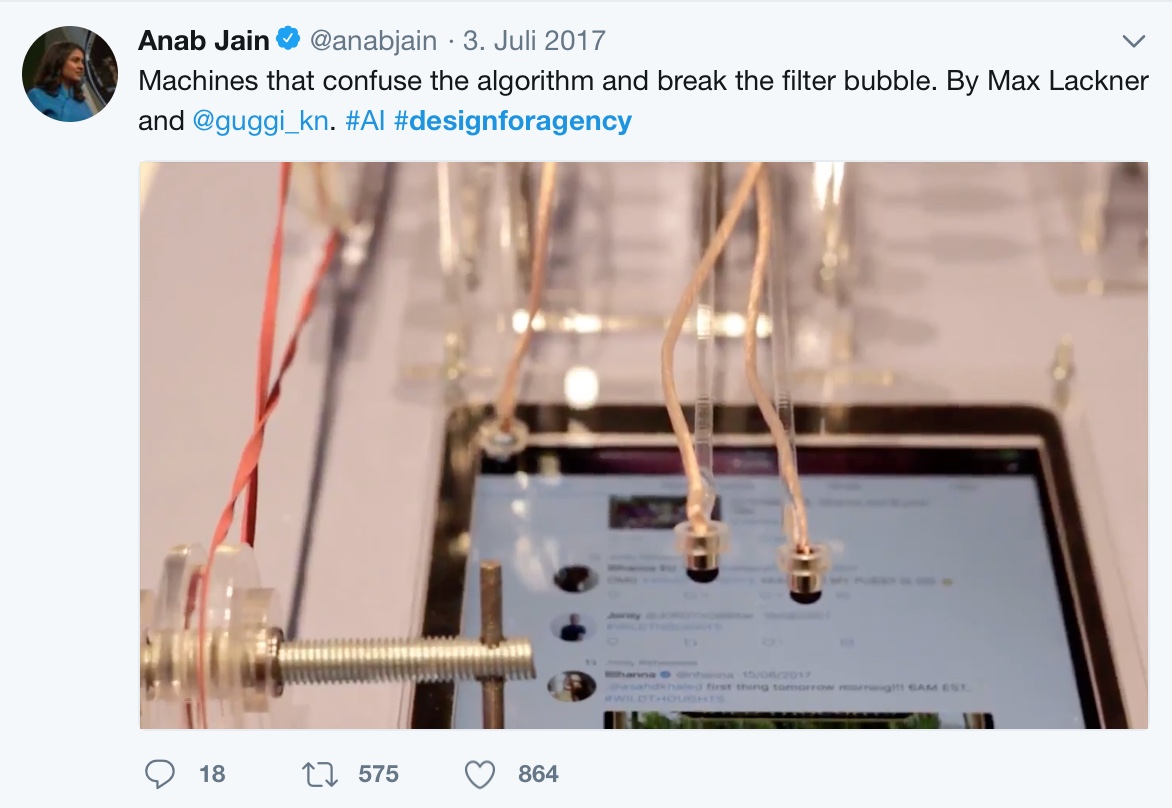Open the 3. Juli 2017 timestamp

pyautogui.click(x=534, y=40)
